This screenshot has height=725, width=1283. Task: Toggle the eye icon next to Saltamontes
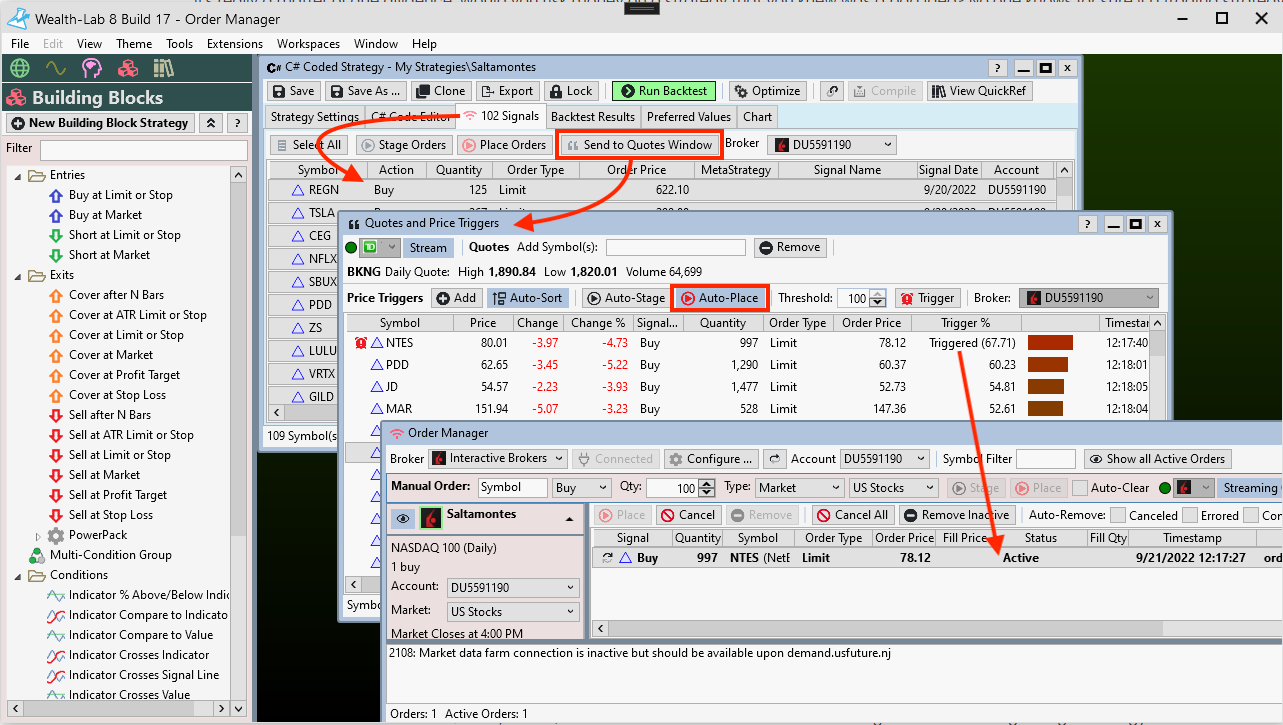pyautogui.click(x=402, y=518)
